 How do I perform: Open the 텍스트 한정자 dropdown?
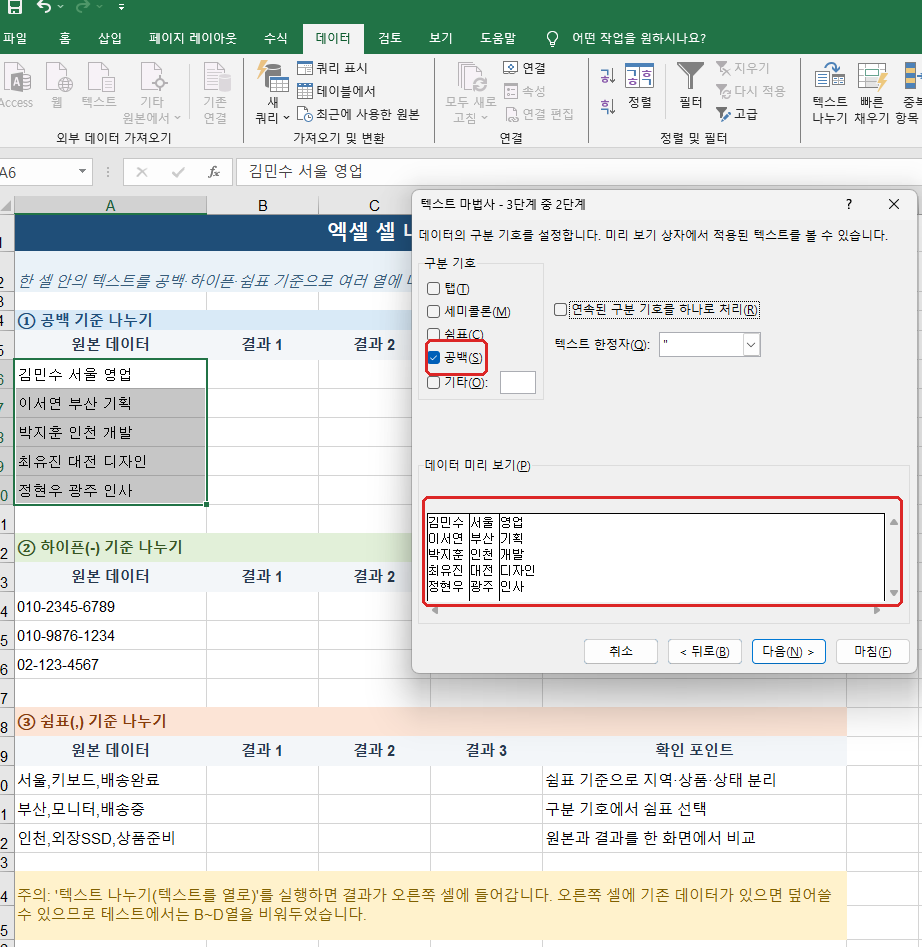tap(751, 345)
